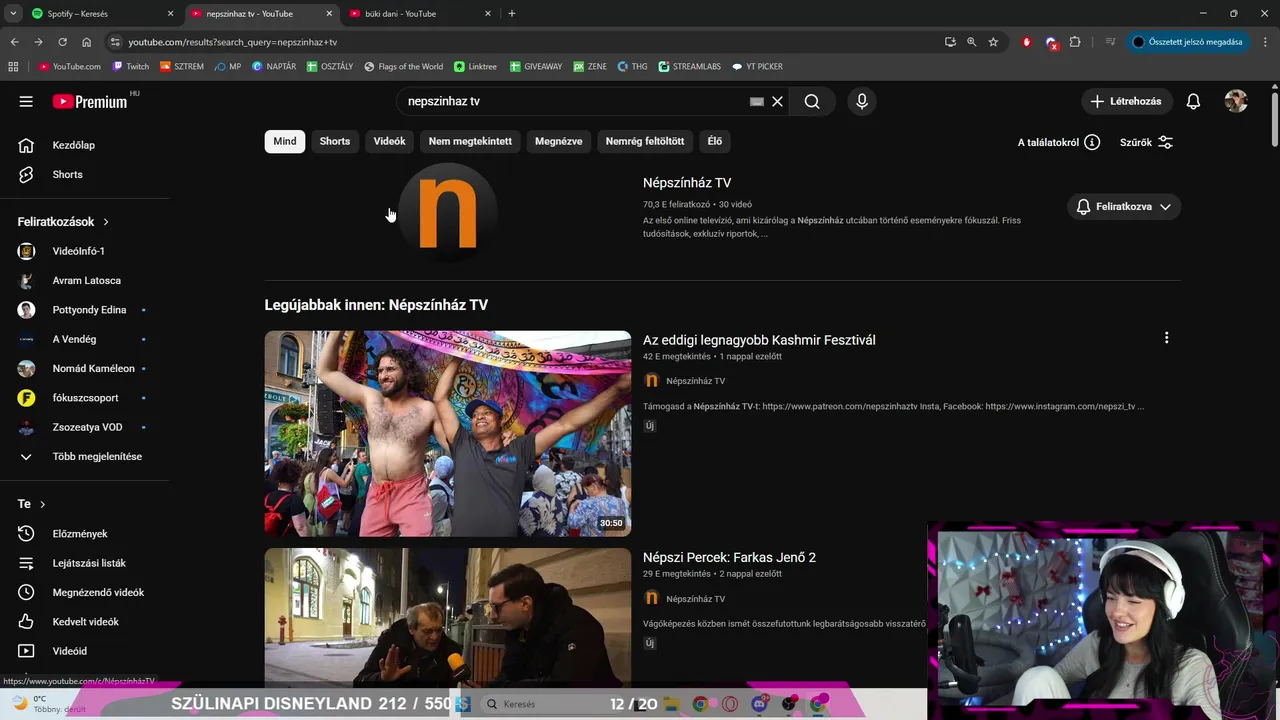Screen dimensions: 1280x720
Task: Open the Népszínház TV channel title
Action: point(687,183)
